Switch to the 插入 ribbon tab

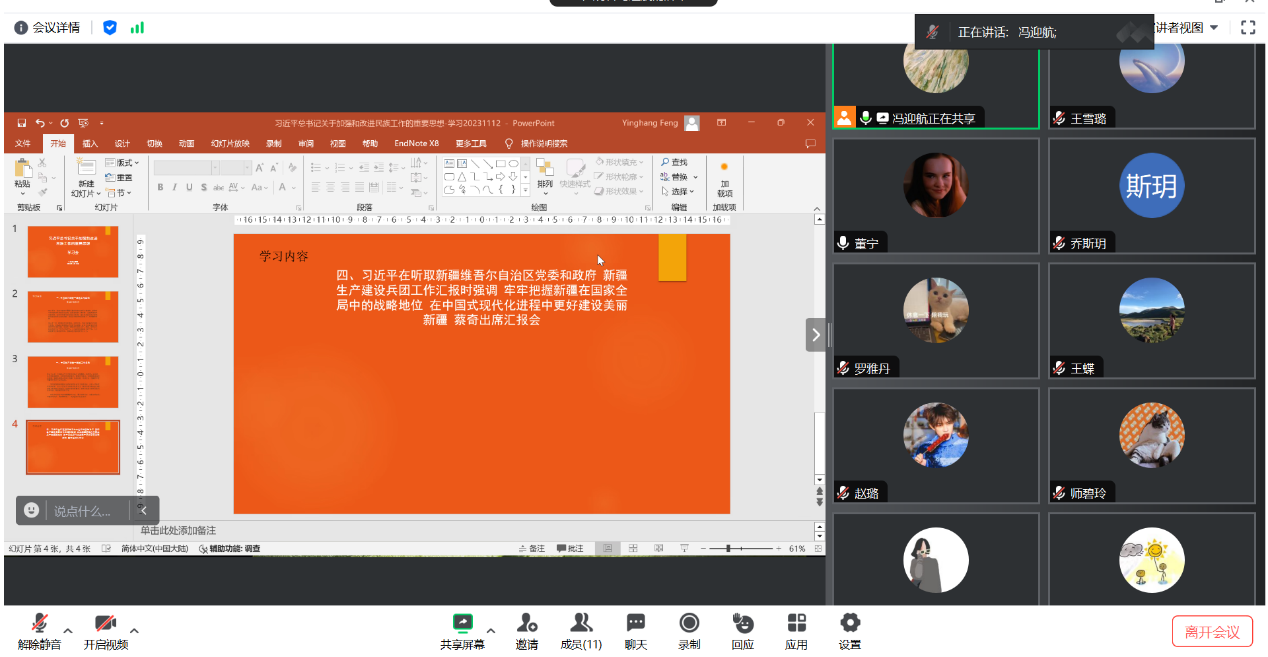pos(90,143)
